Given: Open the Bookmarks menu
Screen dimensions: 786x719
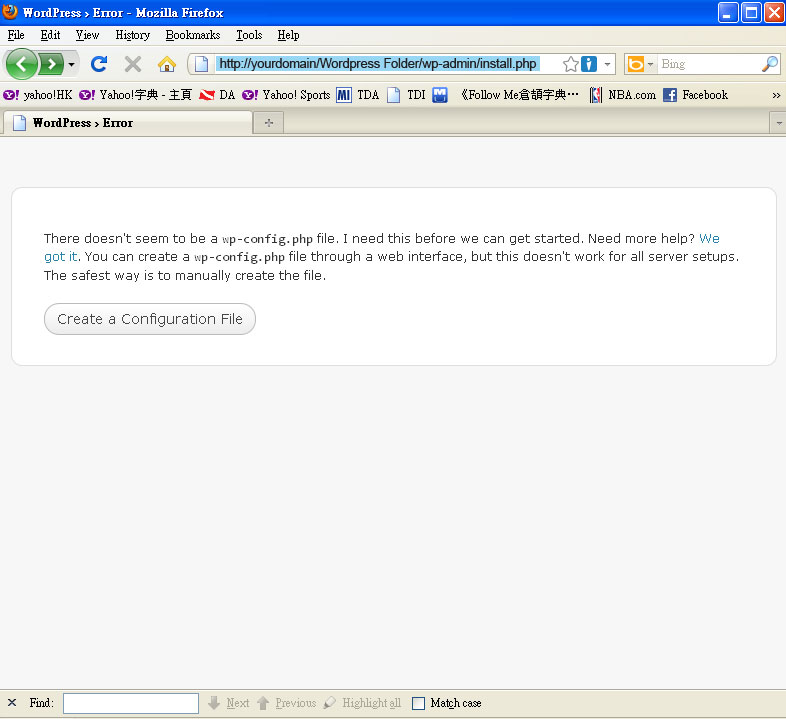Looking at the screenshot, I should tap(193, 35).
